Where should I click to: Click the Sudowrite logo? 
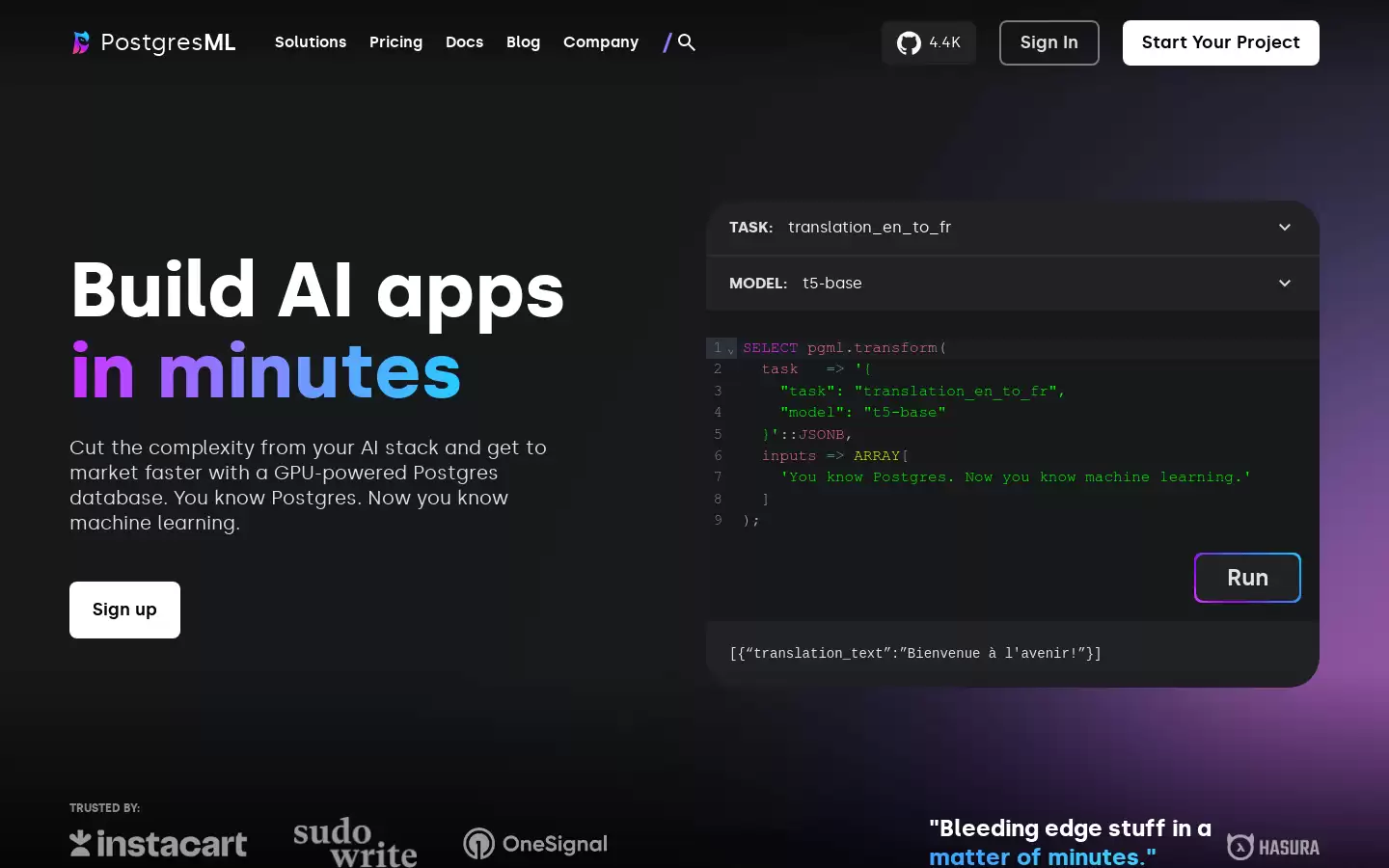pyautogui.click(x=355, y=843)
